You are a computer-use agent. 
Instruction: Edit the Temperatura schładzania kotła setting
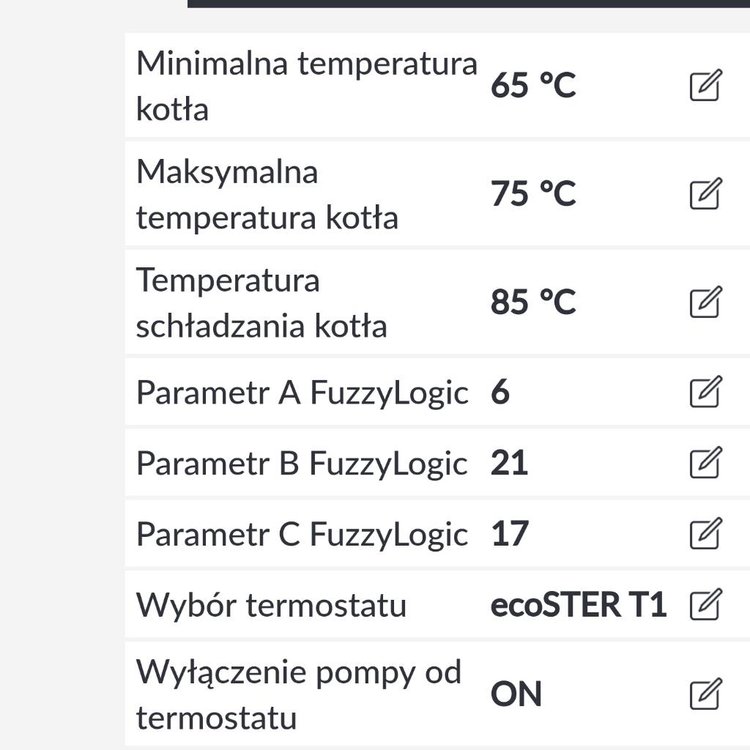706,301
